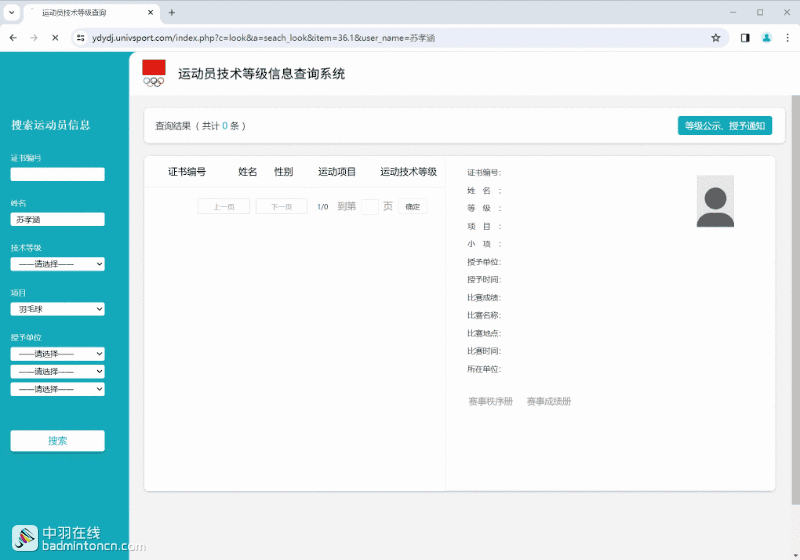Open the second 授予单位 dropdown
This screenshot has width=800, height=560.
point(58,371)
